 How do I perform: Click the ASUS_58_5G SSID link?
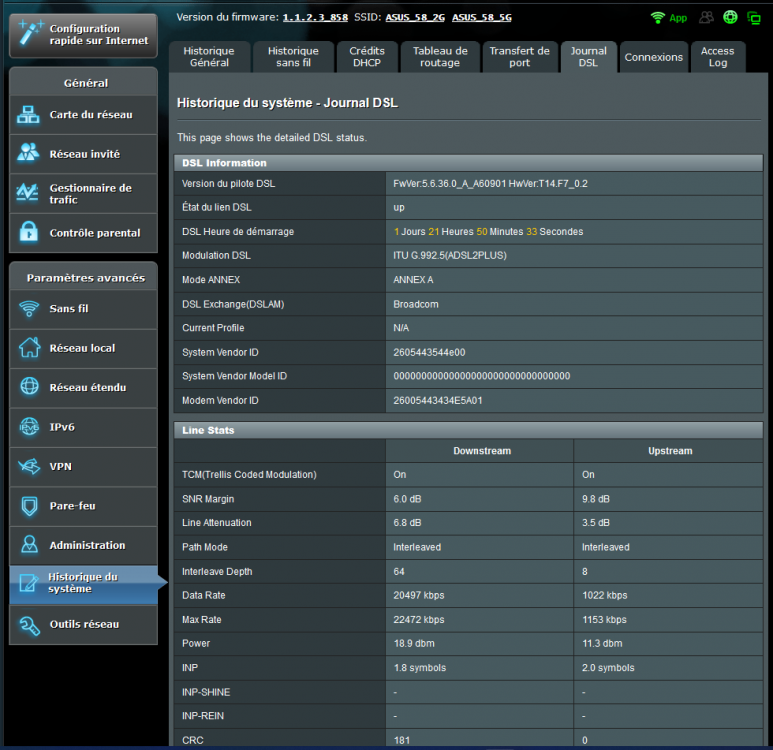[x=482, y=18]
